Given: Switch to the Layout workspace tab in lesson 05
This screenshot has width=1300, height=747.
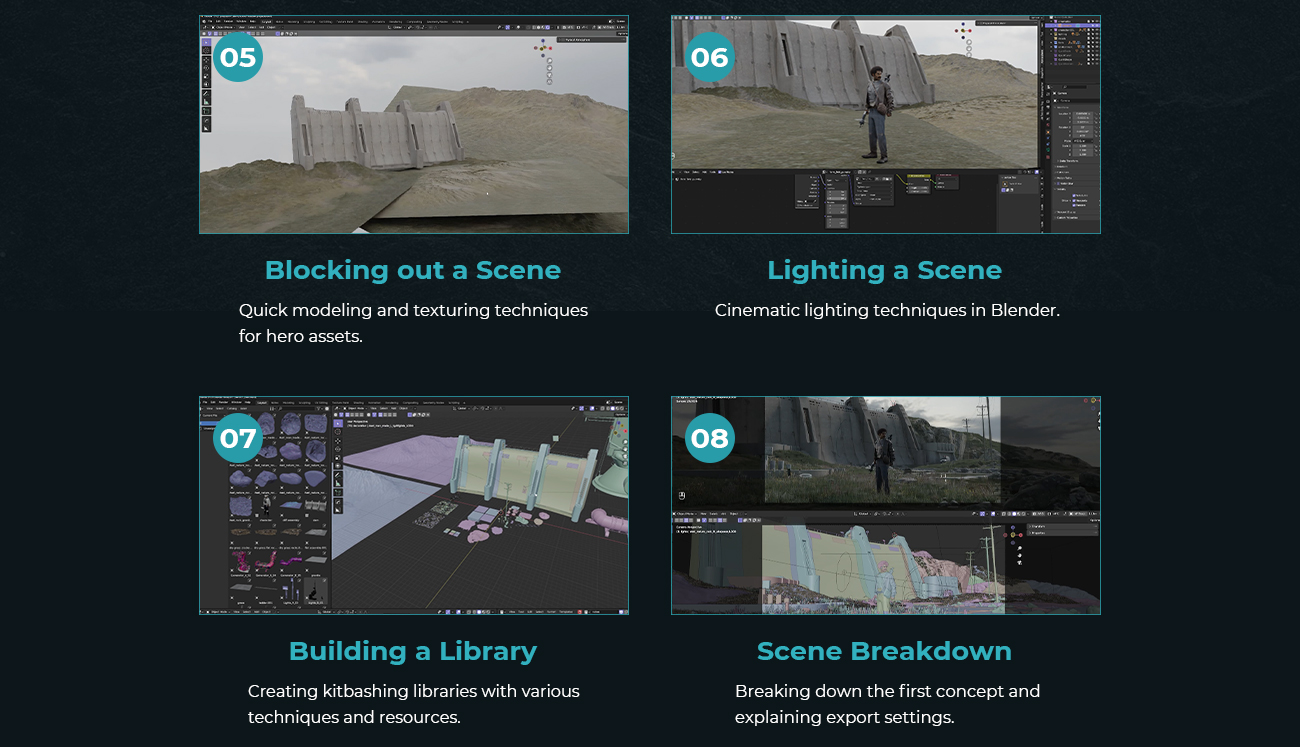Looking at the screenshot, I should 265,21.
